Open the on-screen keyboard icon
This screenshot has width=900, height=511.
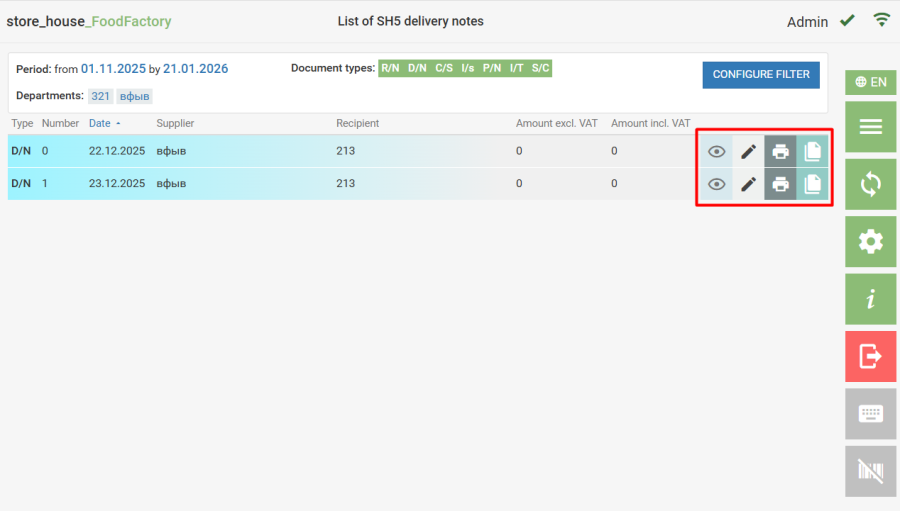click(870, 413)
